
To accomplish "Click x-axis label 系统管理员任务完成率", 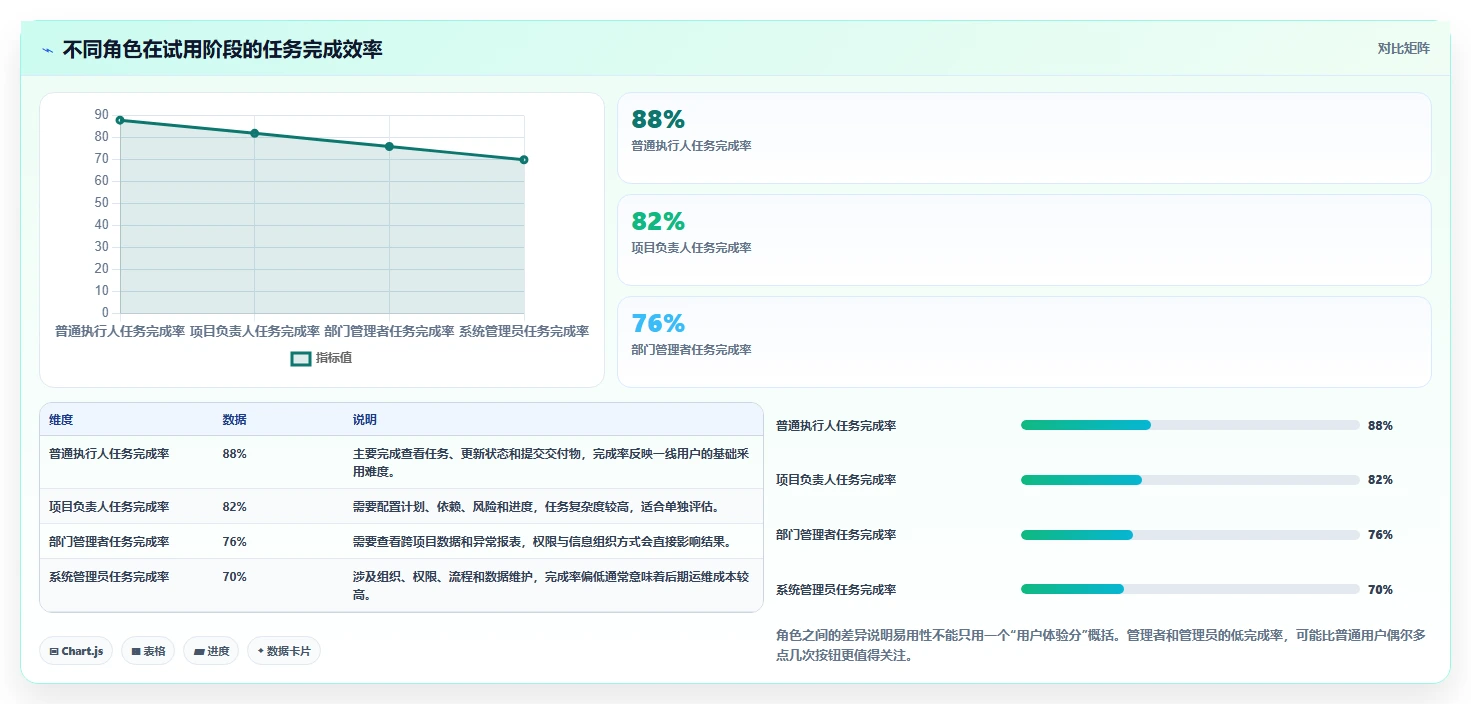I will coord(524,331).
